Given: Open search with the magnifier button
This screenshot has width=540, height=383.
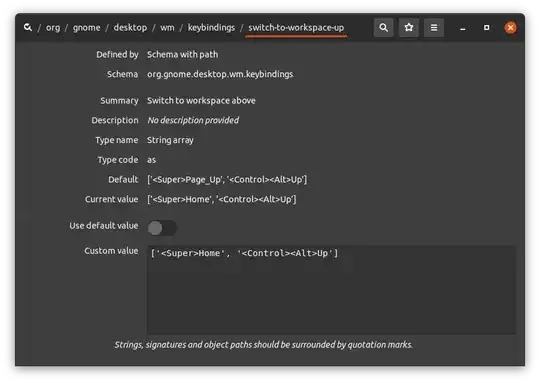Looking at the screenshot, I should point(384,28).
